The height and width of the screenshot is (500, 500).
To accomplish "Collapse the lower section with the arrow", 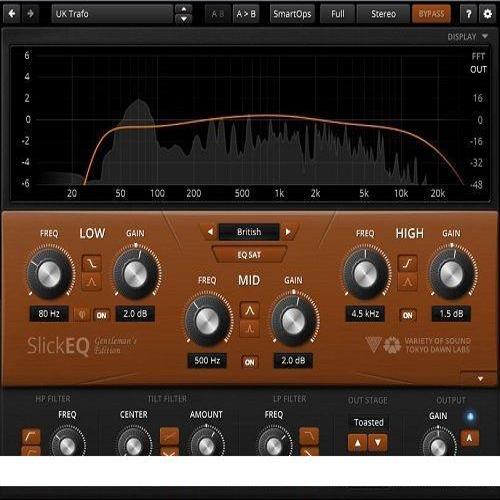I will [x=480, y=379].
